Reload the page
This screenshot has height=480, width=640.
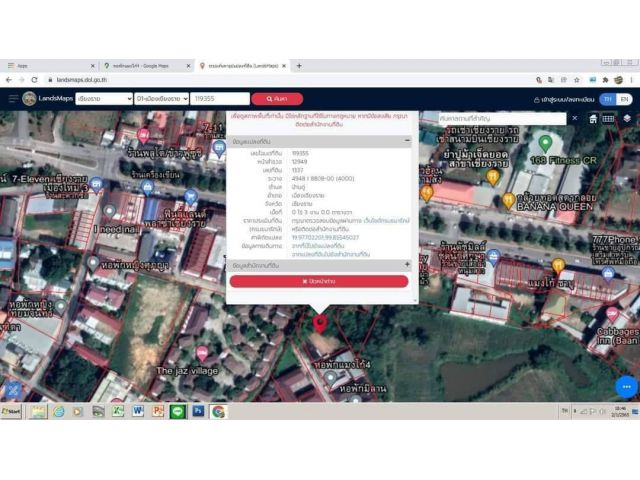click(34, 80)
